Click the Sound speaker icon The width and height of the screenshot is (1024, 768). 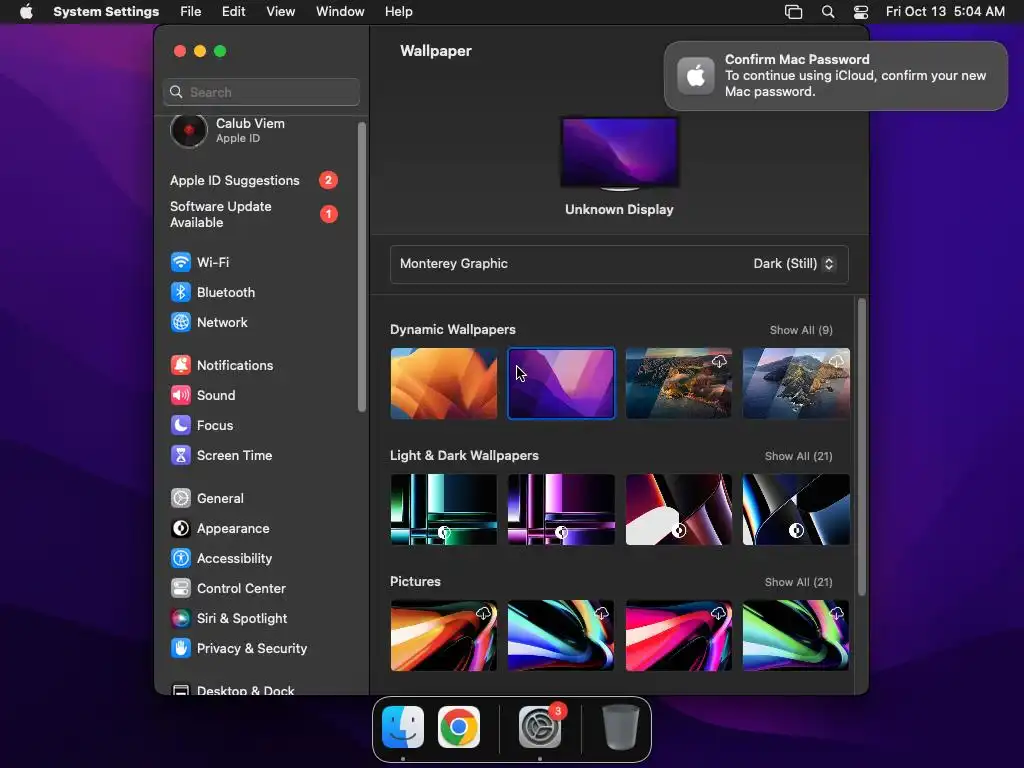click(180, 396)
